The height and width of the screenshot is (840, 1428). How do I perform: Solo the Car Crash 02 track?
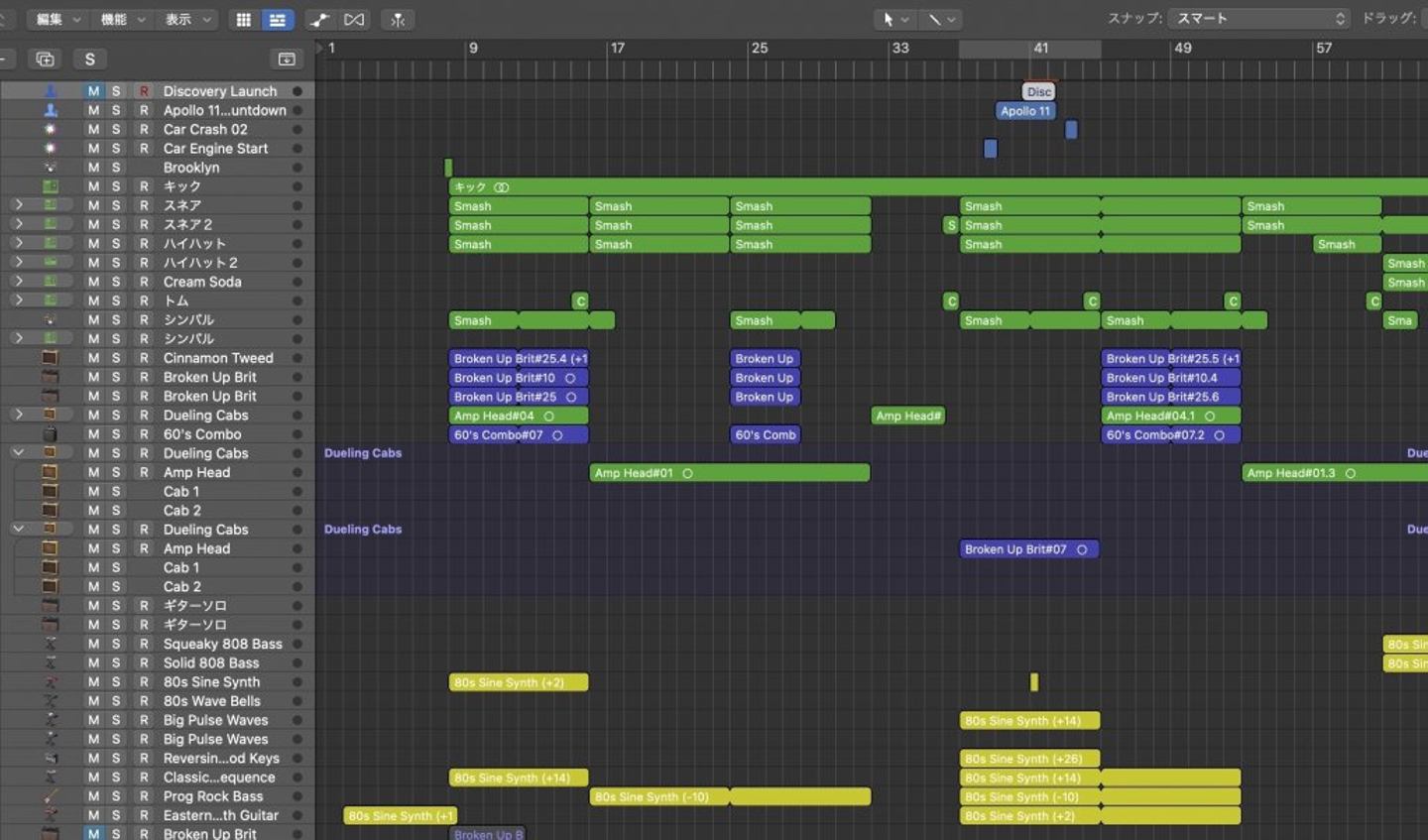click(116, 129)
